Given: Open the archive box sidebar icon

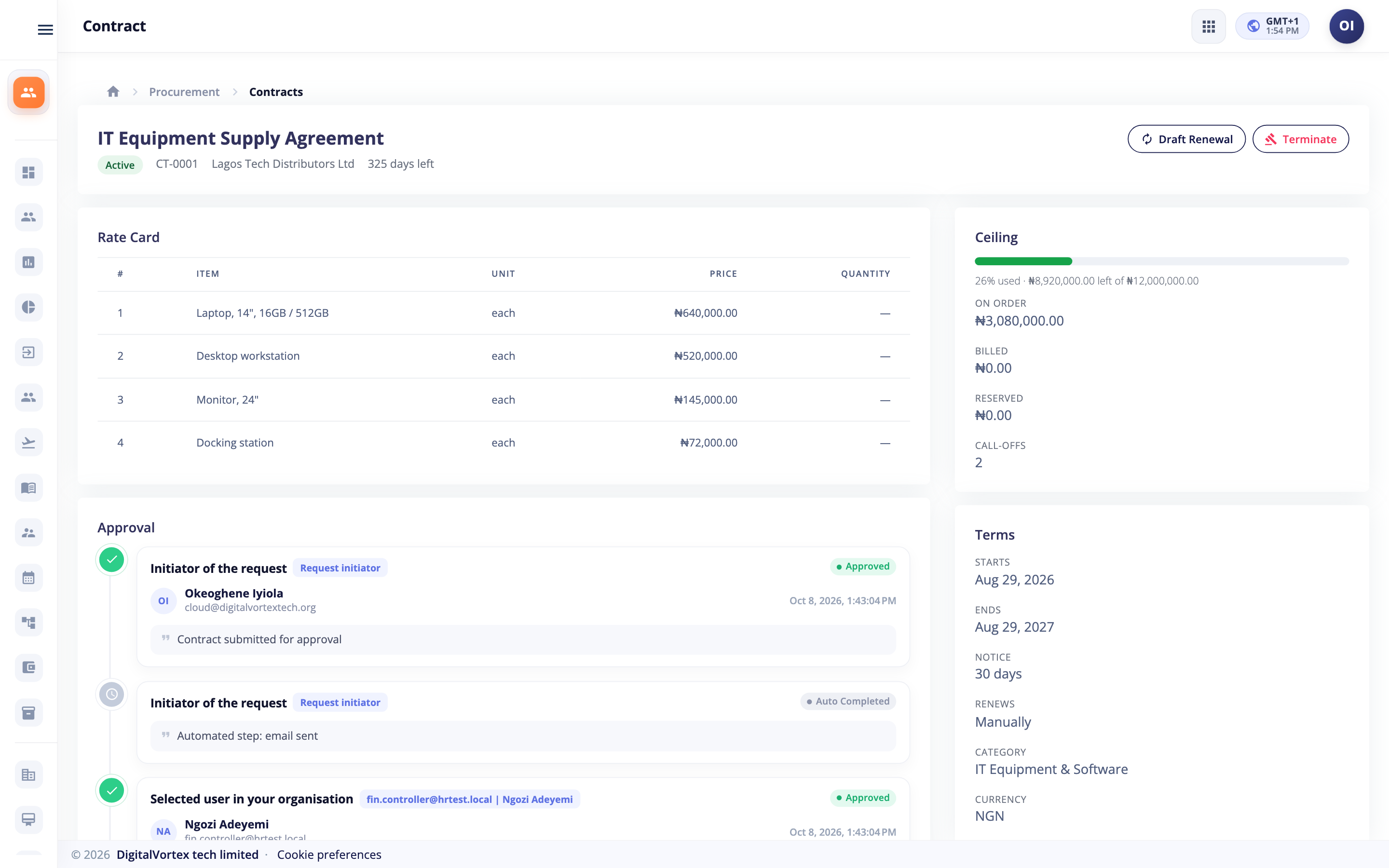Looking at the screenshot, I should 29,713.
